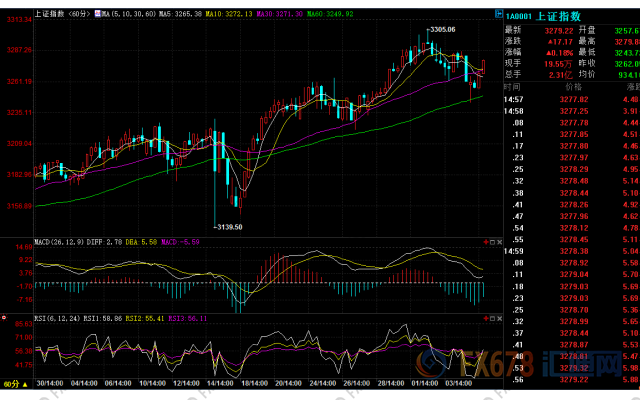Screen dimensions: 640x400
Task: Click the 时间 column header
Action: click(513, 88)
